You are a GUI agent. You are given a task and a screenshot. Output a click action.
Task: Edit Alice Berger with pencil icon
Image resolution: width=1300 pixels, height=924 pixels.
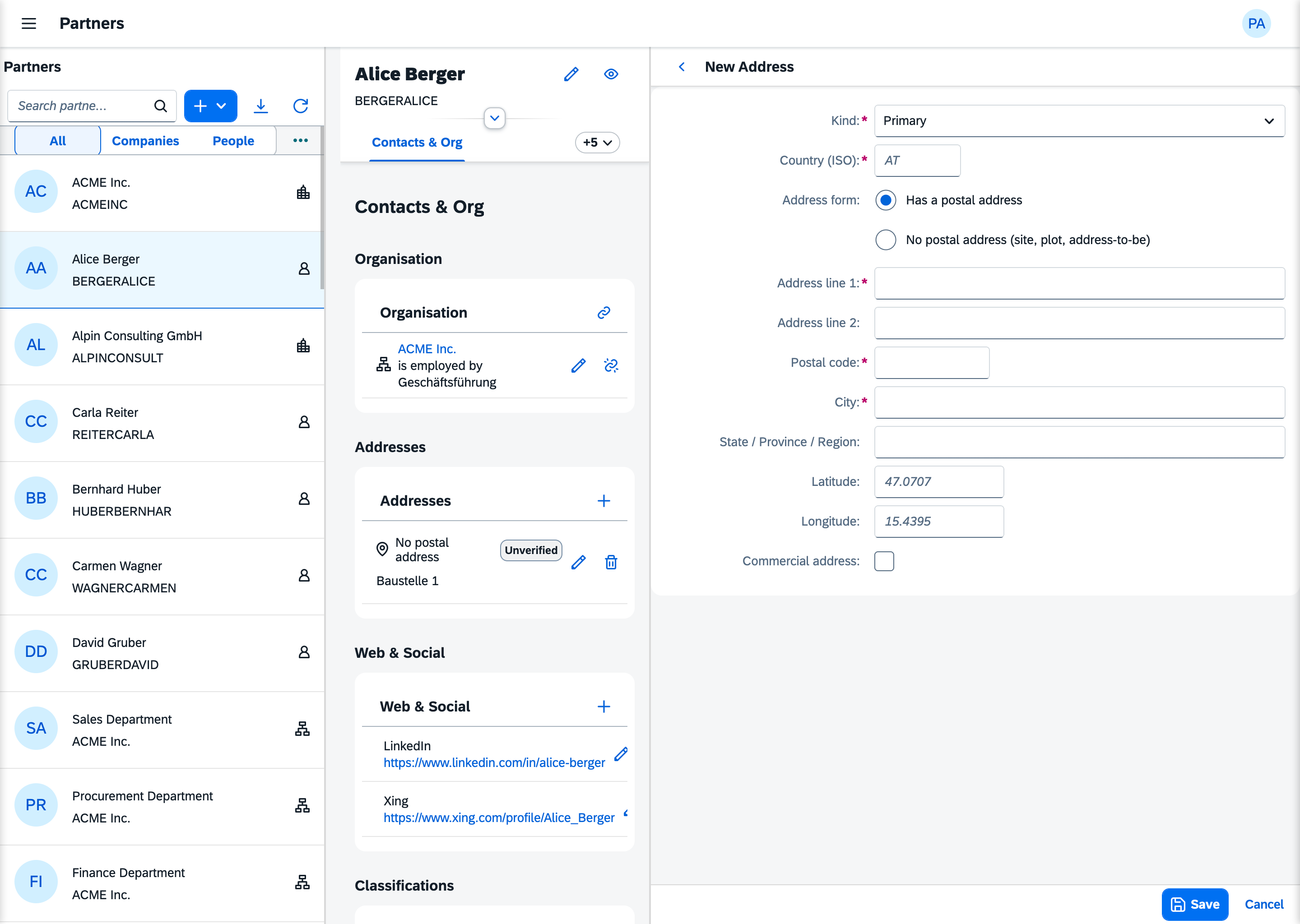(x=571, y=74)
